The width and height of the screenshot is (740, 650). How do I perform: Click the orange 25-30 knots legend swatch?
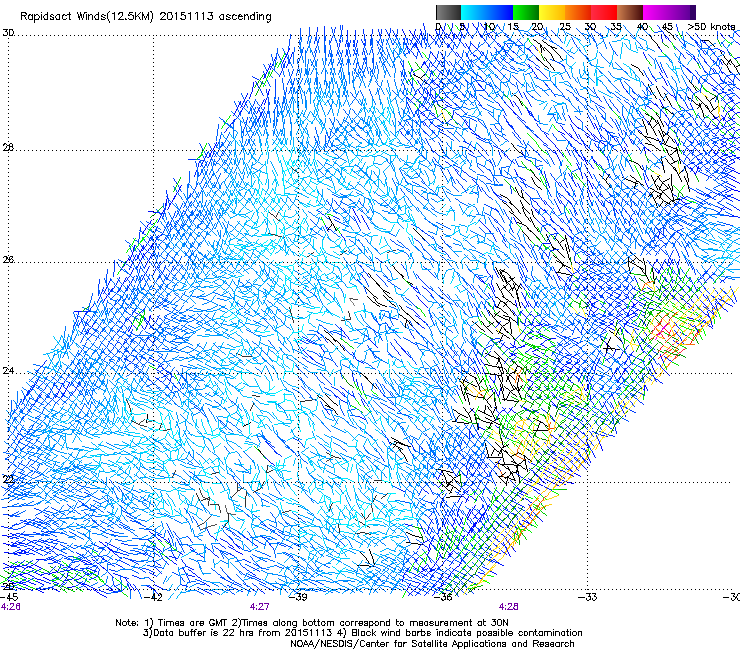(x=578, y=12)
